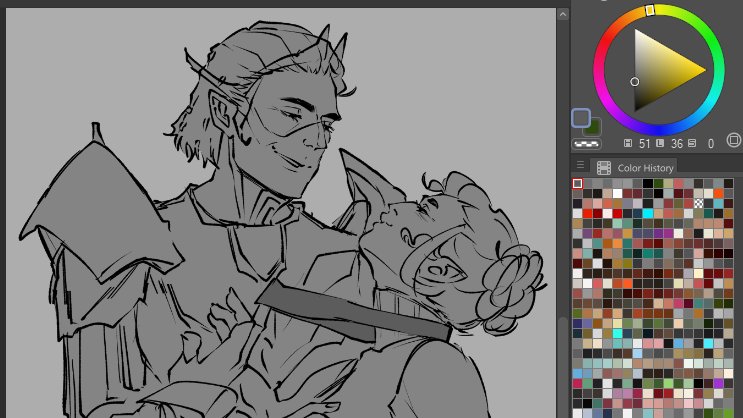Click the canvas vertical scrollbar thumb

tap(562, 367)
